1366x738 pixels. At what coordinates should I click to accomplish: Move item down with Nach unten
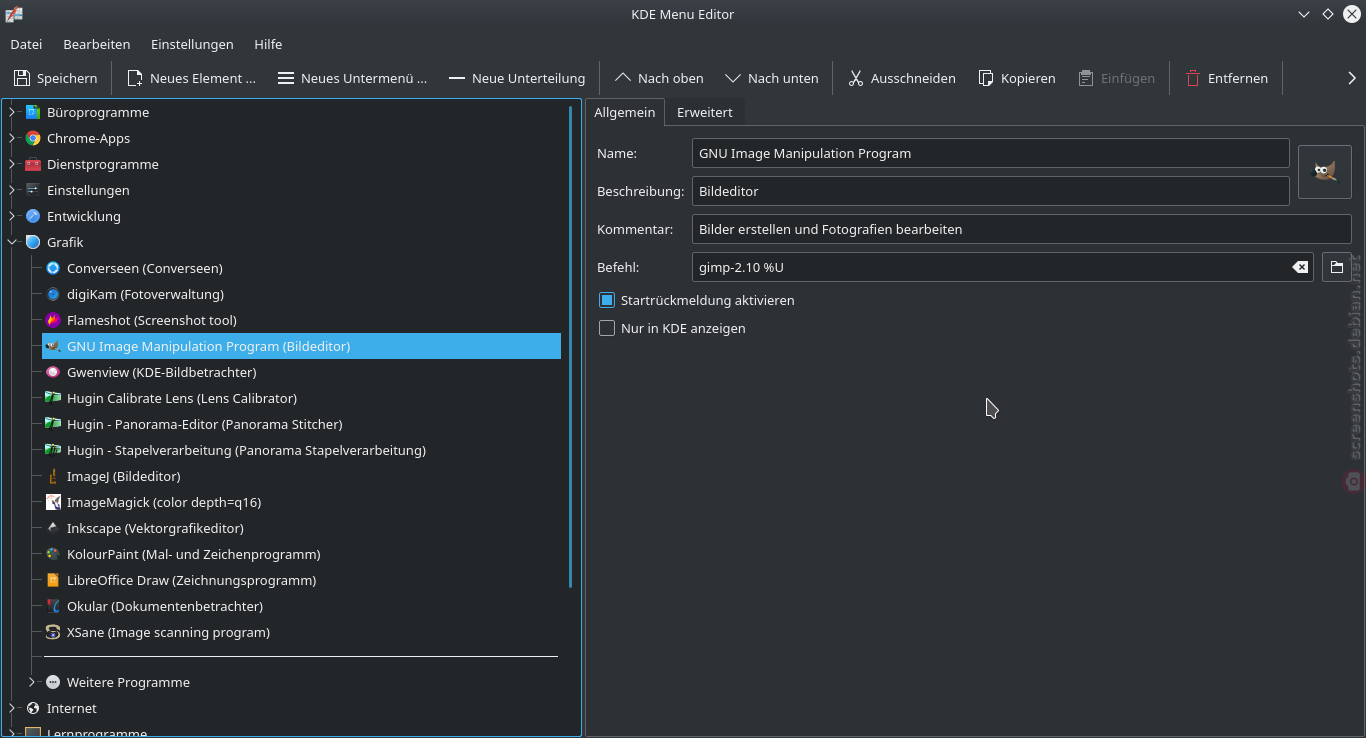pos(772,78)
